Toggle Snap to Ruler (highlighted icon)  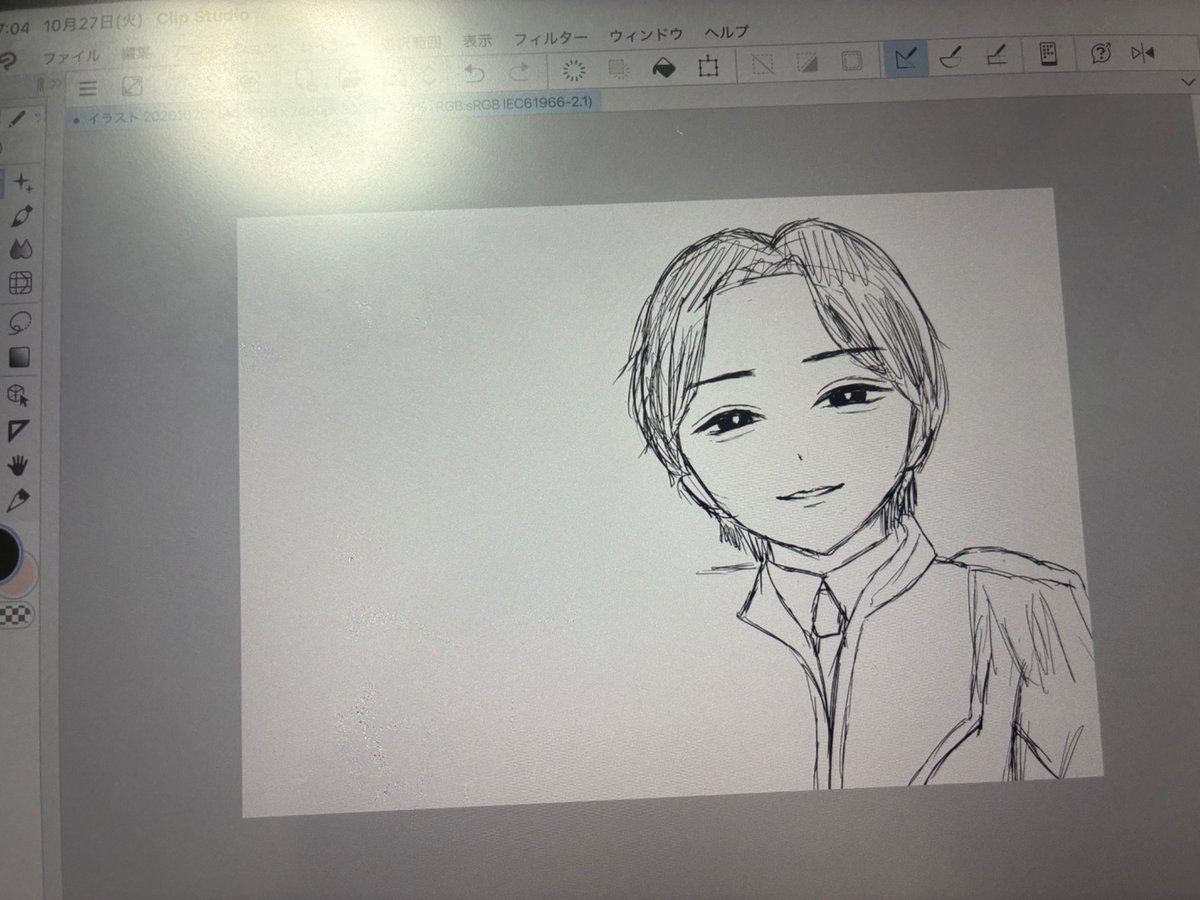tap(907, 59)
